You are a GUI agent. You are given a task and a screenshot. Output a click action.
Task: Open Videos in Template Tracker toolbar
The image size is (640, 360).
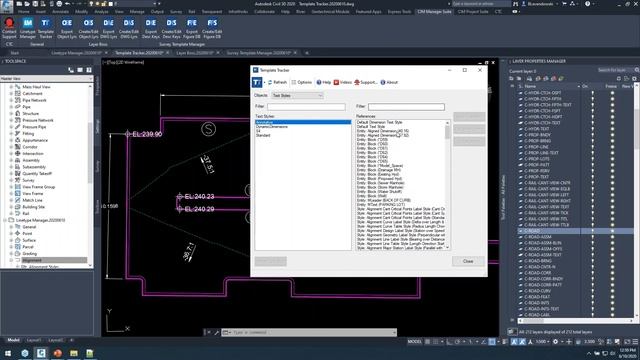click(342, 82)
